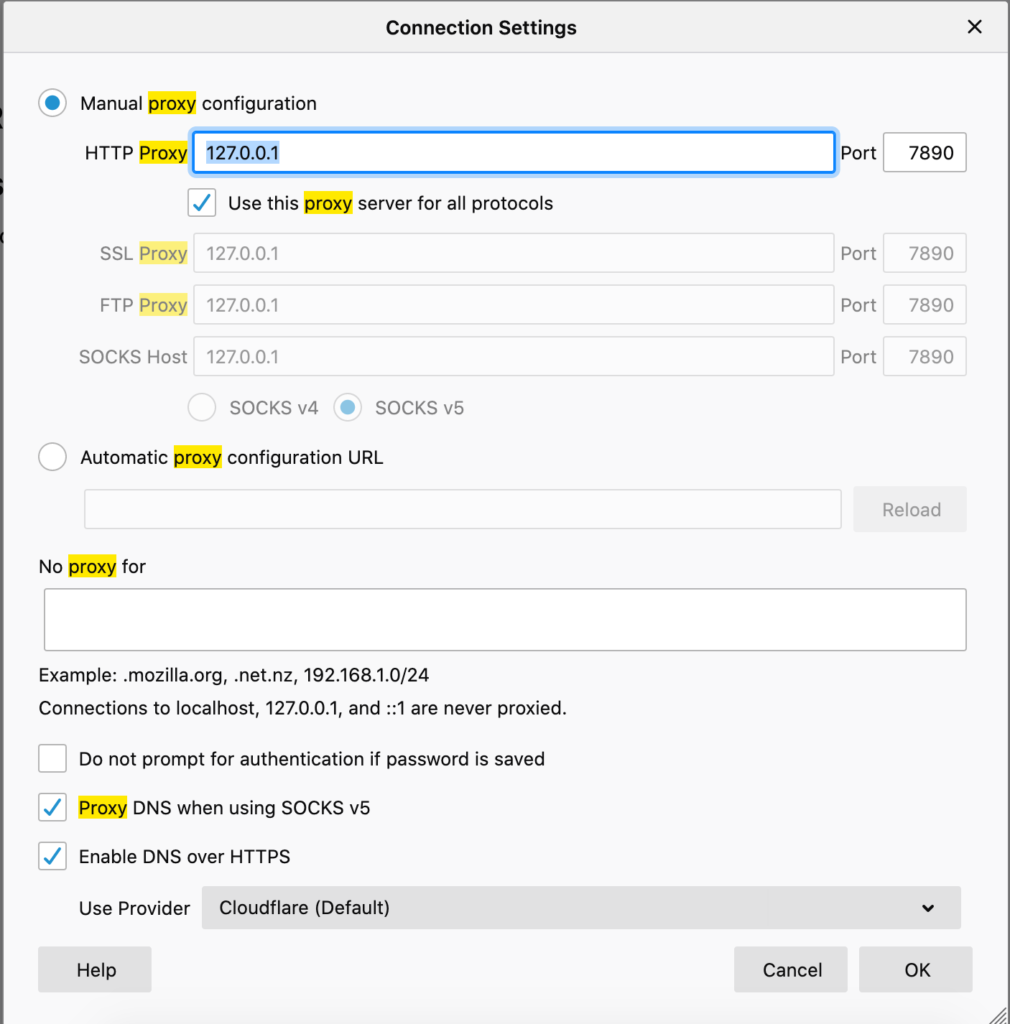1010x1024 pixels.
Task: Click the Cancel button
Action: (790, 969)
